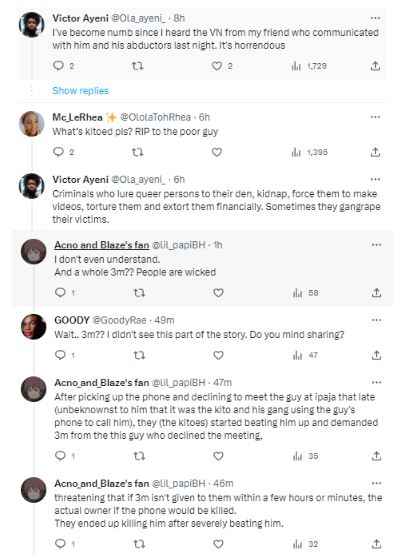Like GOODY's tweet about 3m
Screen dimensions: 405x560
218,355
